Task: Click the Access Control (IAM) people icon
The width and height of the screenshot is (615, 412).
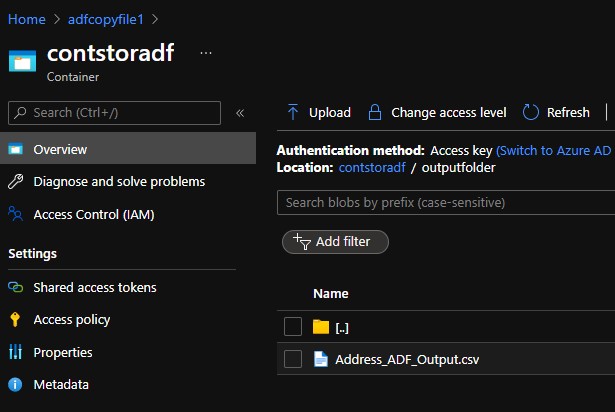Action: coord(15,214)
